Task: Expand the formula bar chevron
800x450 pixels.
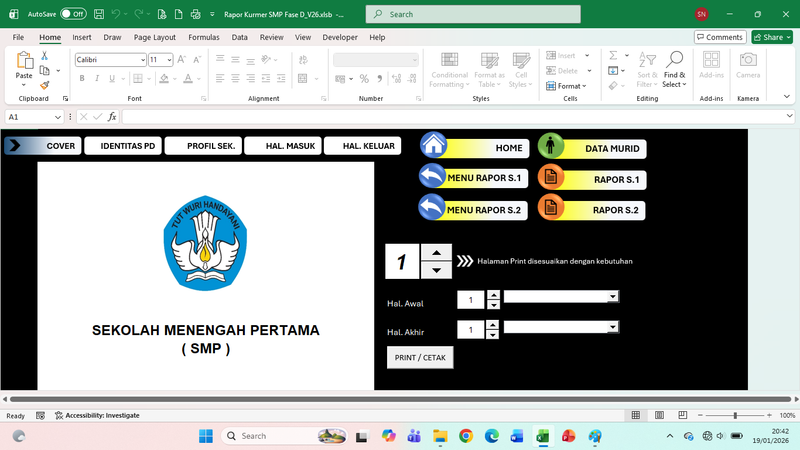Action: pos(789,116)
